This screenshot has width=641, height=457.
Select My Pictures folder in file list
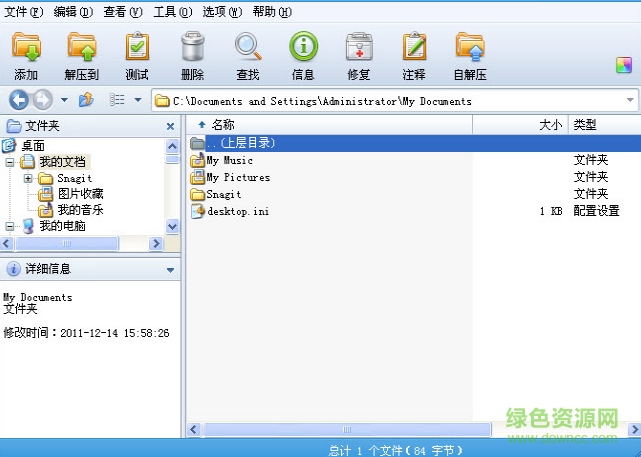point(238,177)
